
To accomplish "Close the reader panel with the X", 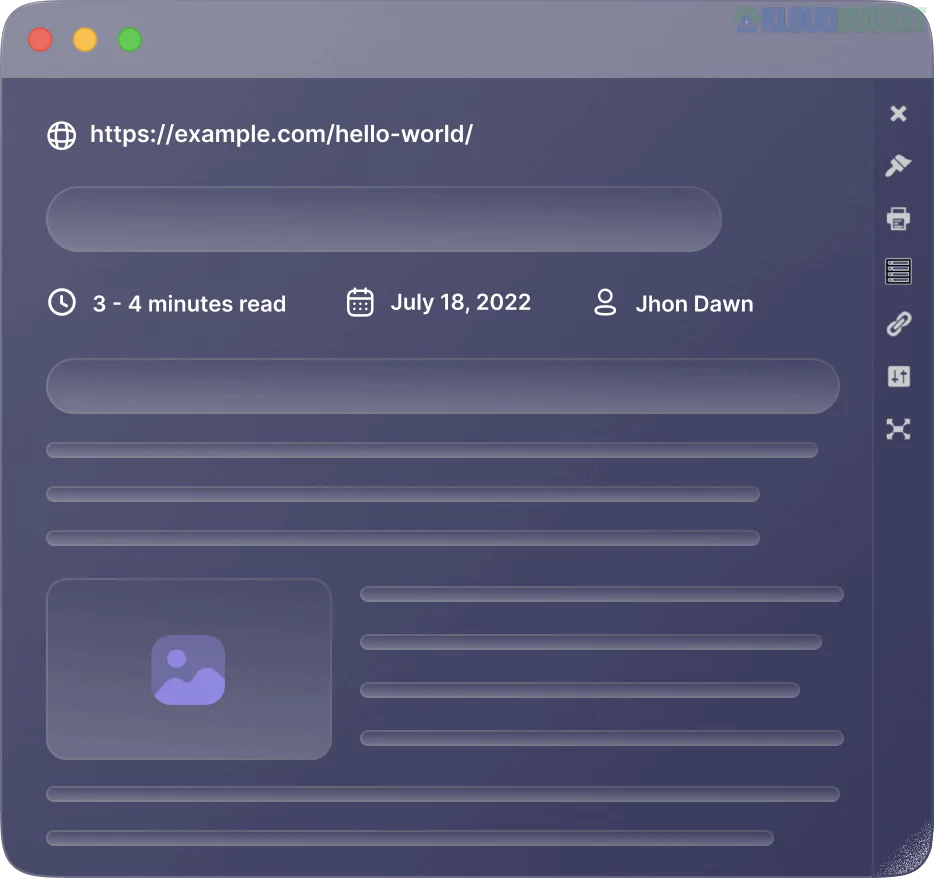I will coord(898,113).
